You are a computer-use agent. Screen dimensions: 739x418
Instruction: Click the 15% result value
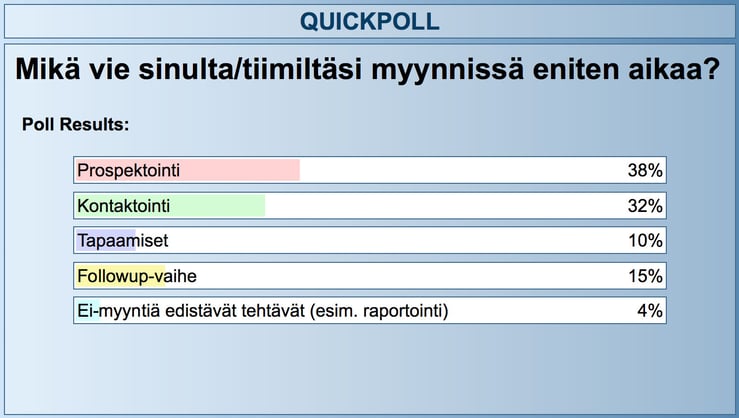645,276
